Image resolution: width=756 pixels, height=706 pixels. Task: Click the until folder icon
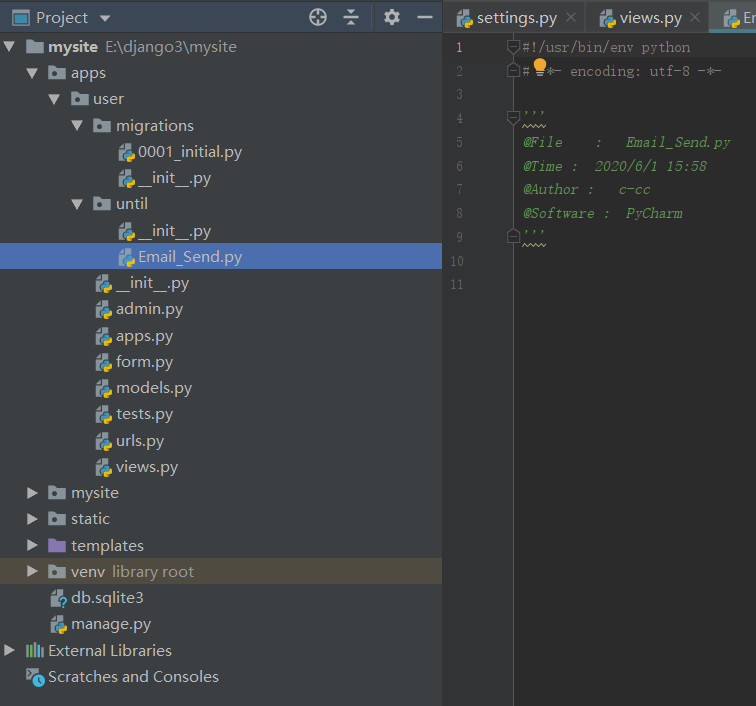[x=102, y=204]
